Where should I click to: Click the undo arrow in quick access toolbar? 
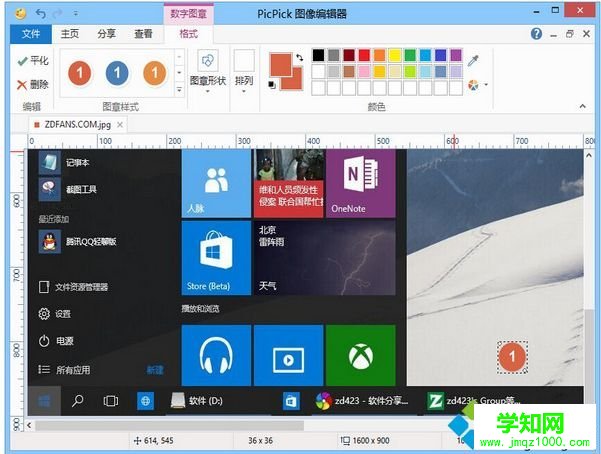(x=41, y=14)
